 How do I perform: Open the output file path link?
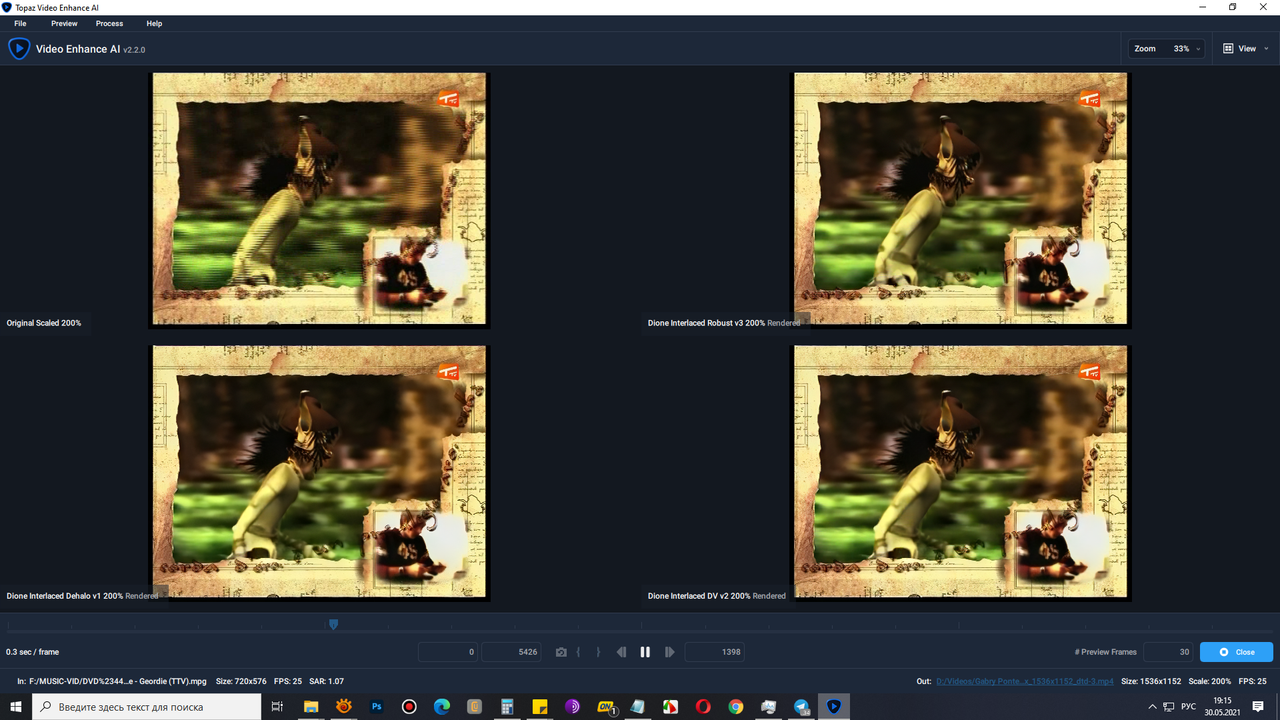click(x=1025, y=681)
